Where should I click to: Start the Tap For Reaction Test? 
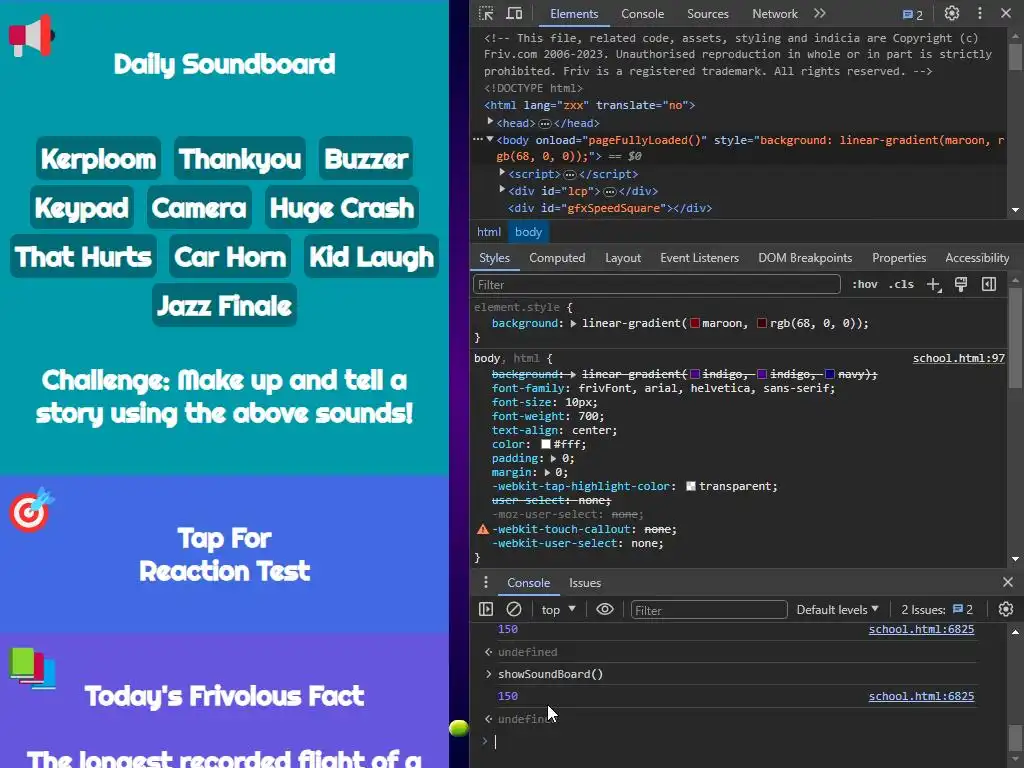pyautogui.click(x=225, y=554)
